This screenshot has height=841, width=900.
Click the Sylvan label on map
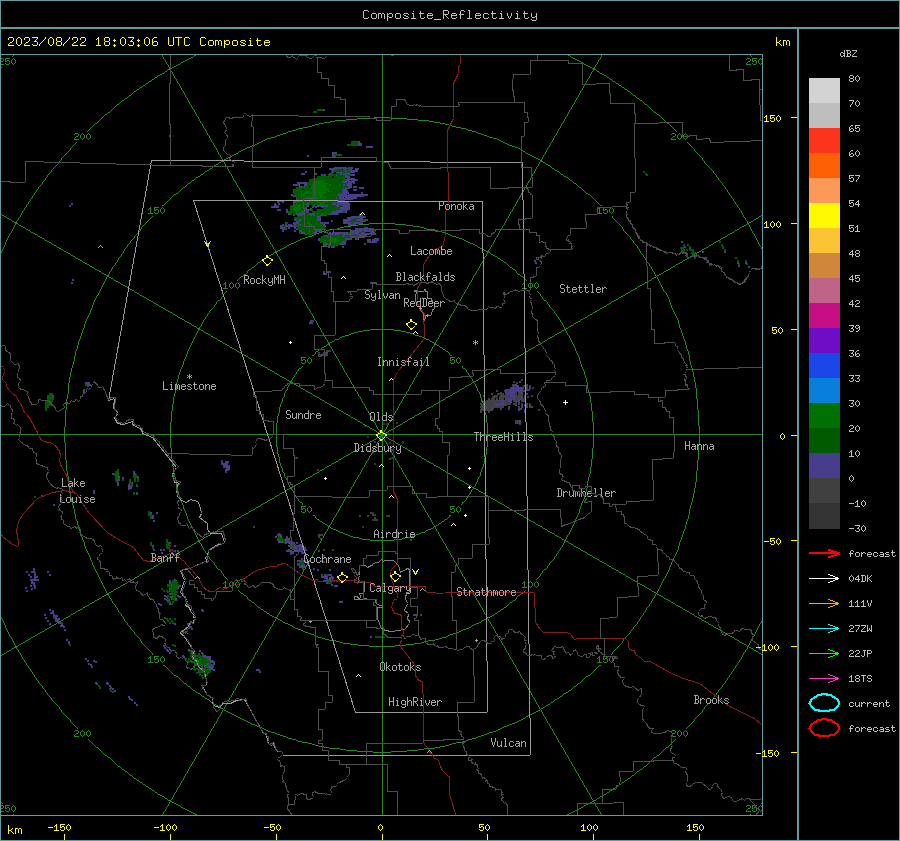click(x=382, y=295)
